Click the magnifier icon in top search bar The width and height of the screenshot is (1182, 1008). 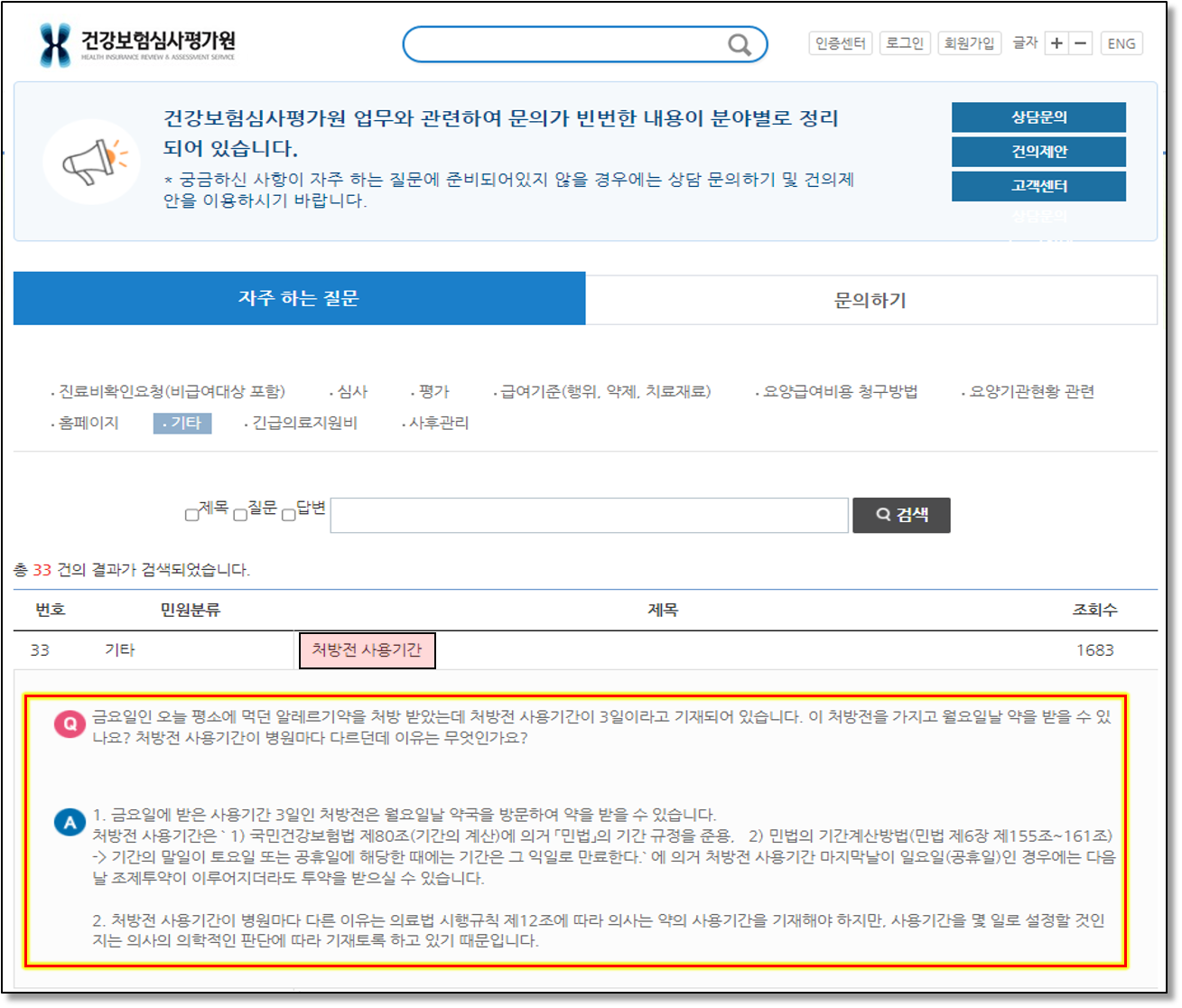click(739, 44)
